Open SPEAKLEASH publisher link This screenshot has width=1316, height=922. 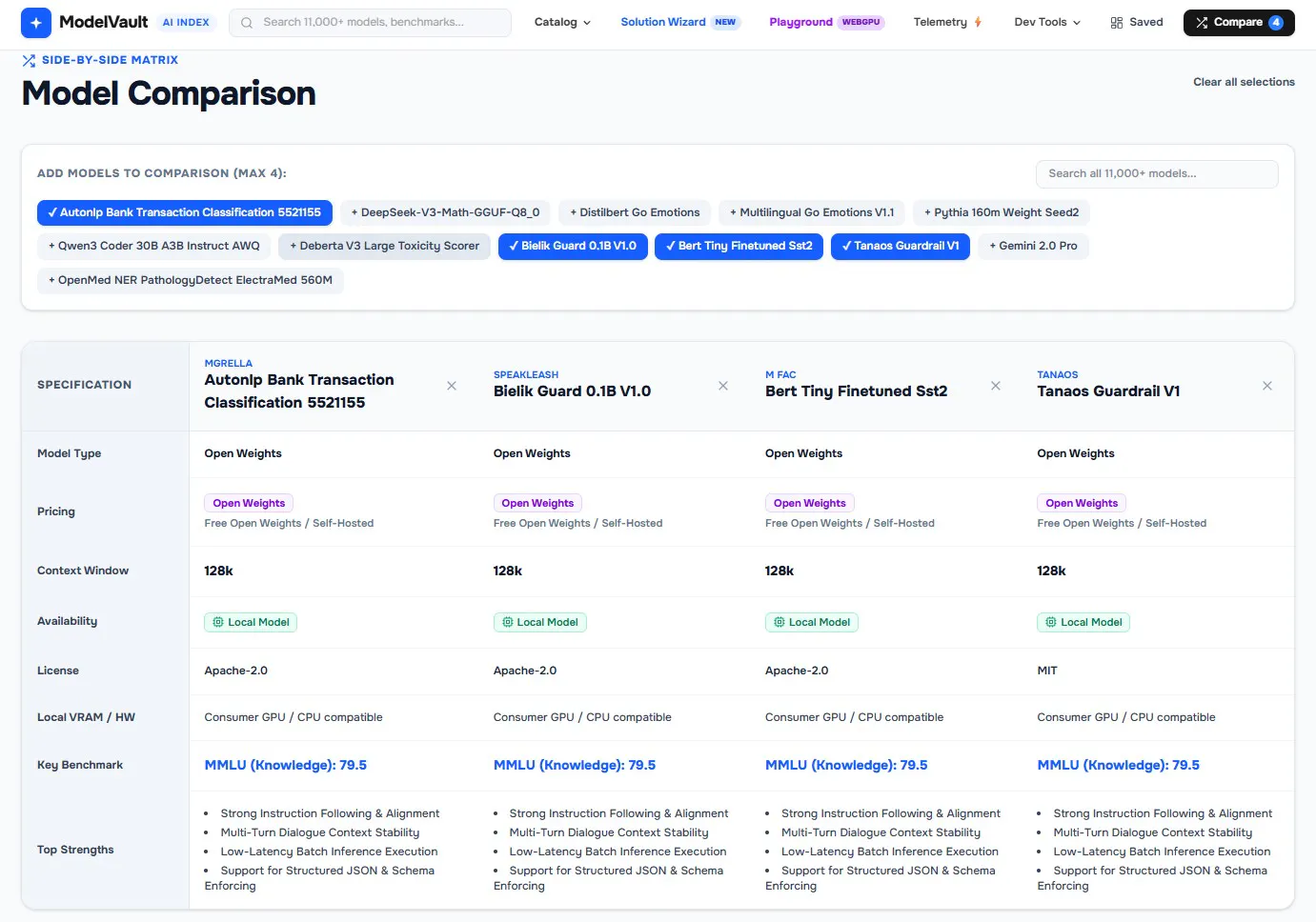pos(526,374)
